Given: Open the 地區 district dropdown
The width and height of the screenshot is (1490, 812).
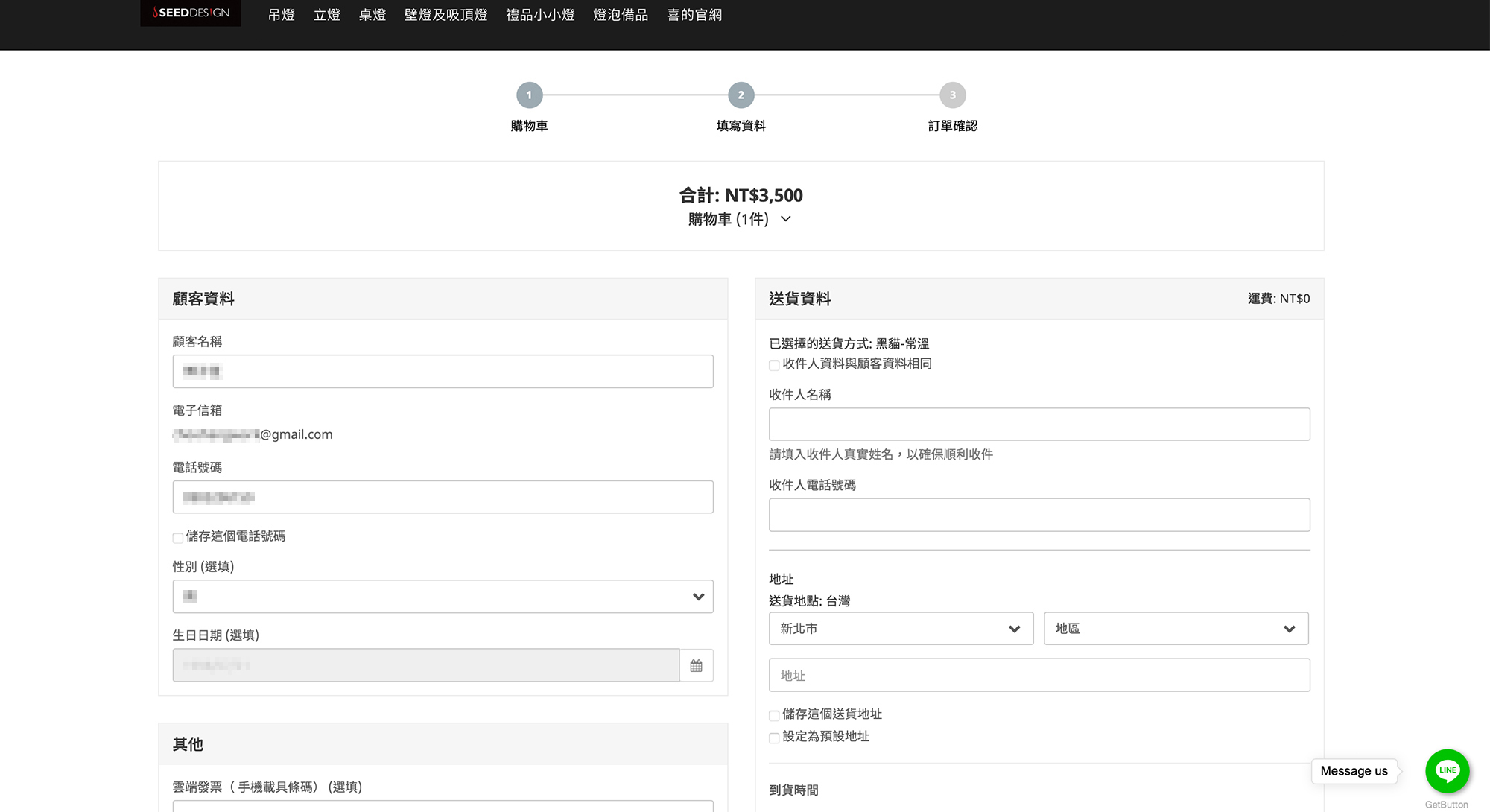Looking at the screenshot, I should tap(1176, 629).
